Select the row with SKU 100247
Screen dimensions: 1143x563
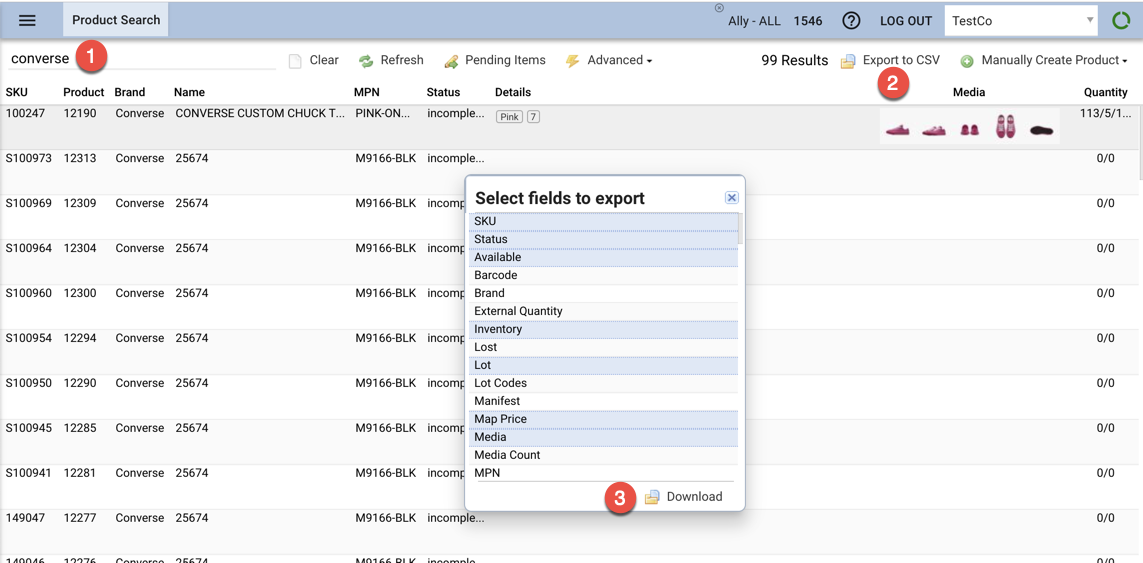coord(571,127)
